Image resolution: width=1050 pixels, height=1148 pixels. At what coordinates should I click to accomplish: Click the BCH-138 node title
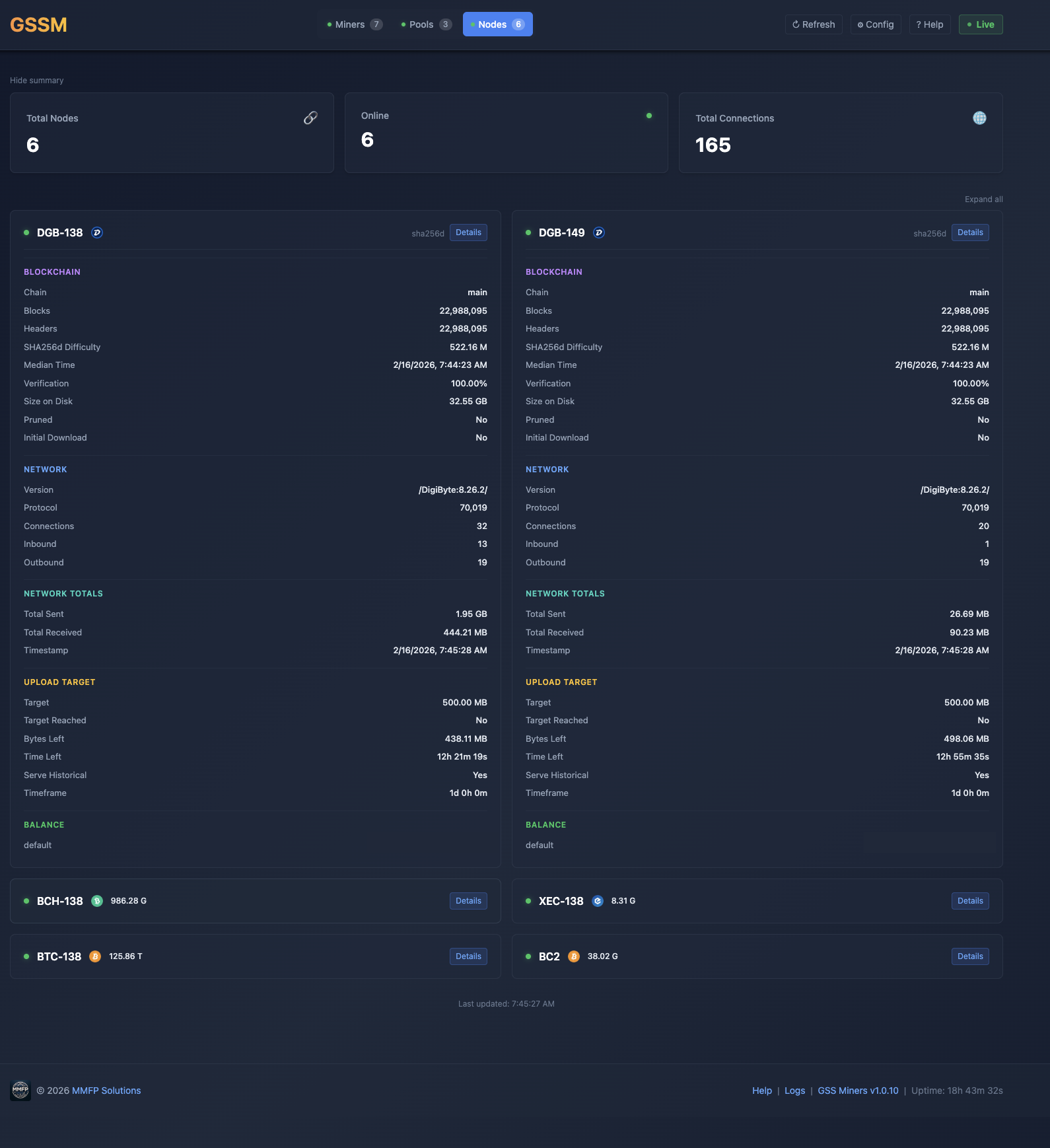pos(60,901)
